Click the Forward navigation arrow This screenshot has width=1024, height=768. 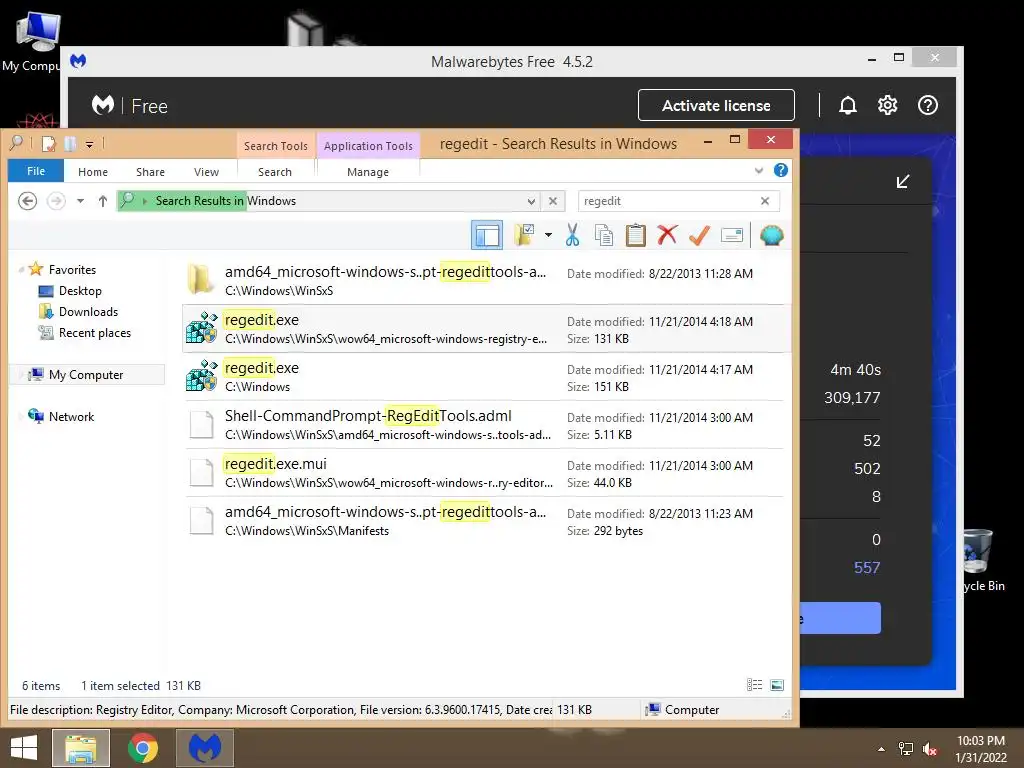pos(56,200)
